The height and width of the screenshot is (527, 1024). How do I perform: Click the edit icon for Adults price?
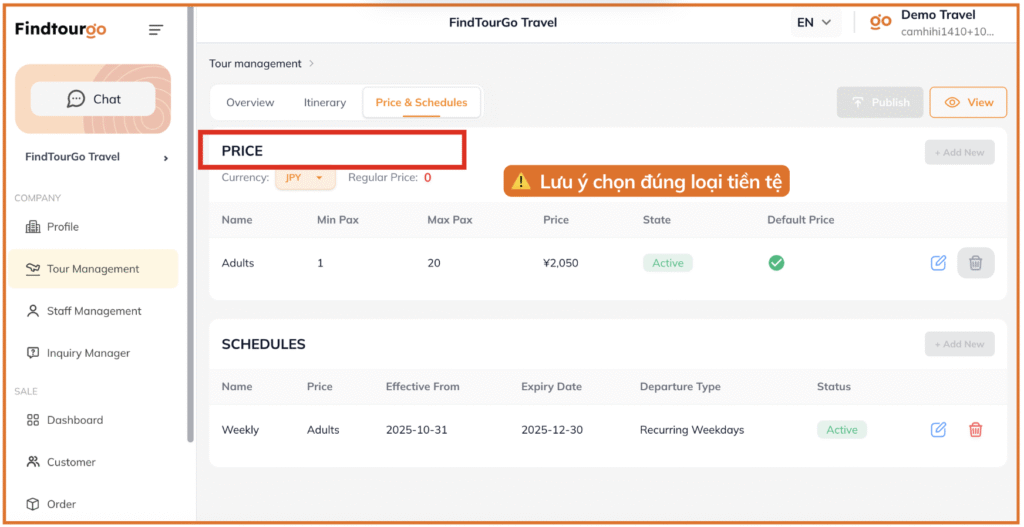(x=938, y=263)
